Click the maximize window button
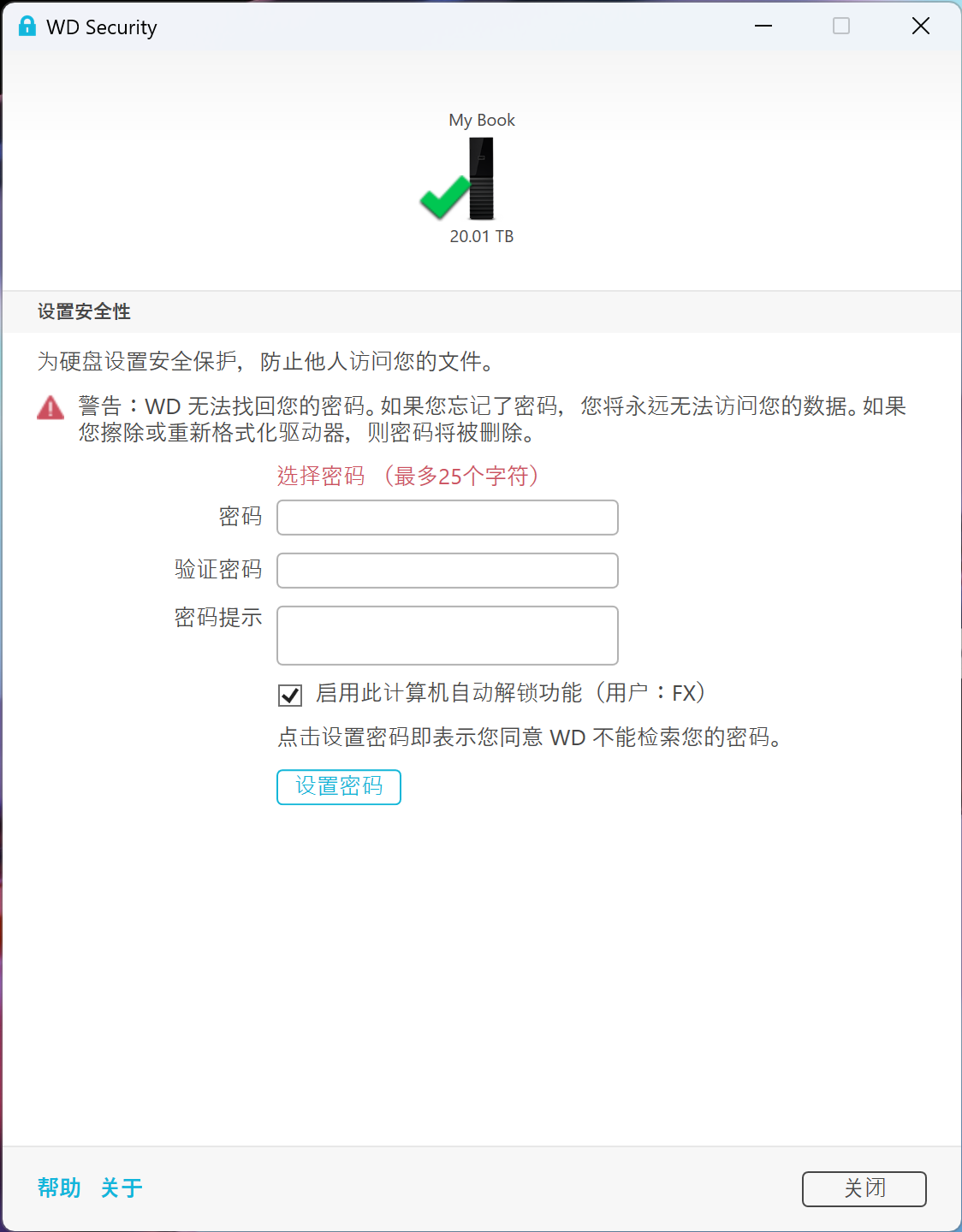The width and height of the screenshot is (962, 1232). coord(841,27)
